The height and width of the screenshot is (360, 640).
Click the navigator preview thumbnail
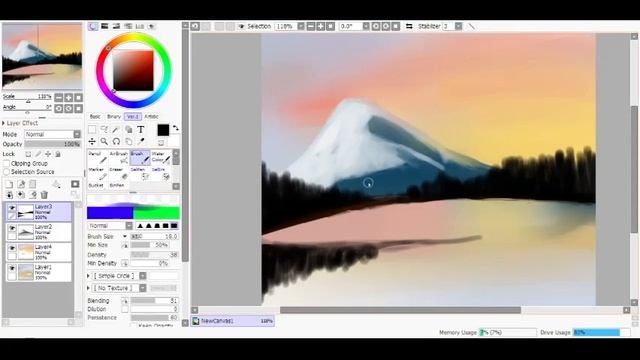[x=42, y=56]
